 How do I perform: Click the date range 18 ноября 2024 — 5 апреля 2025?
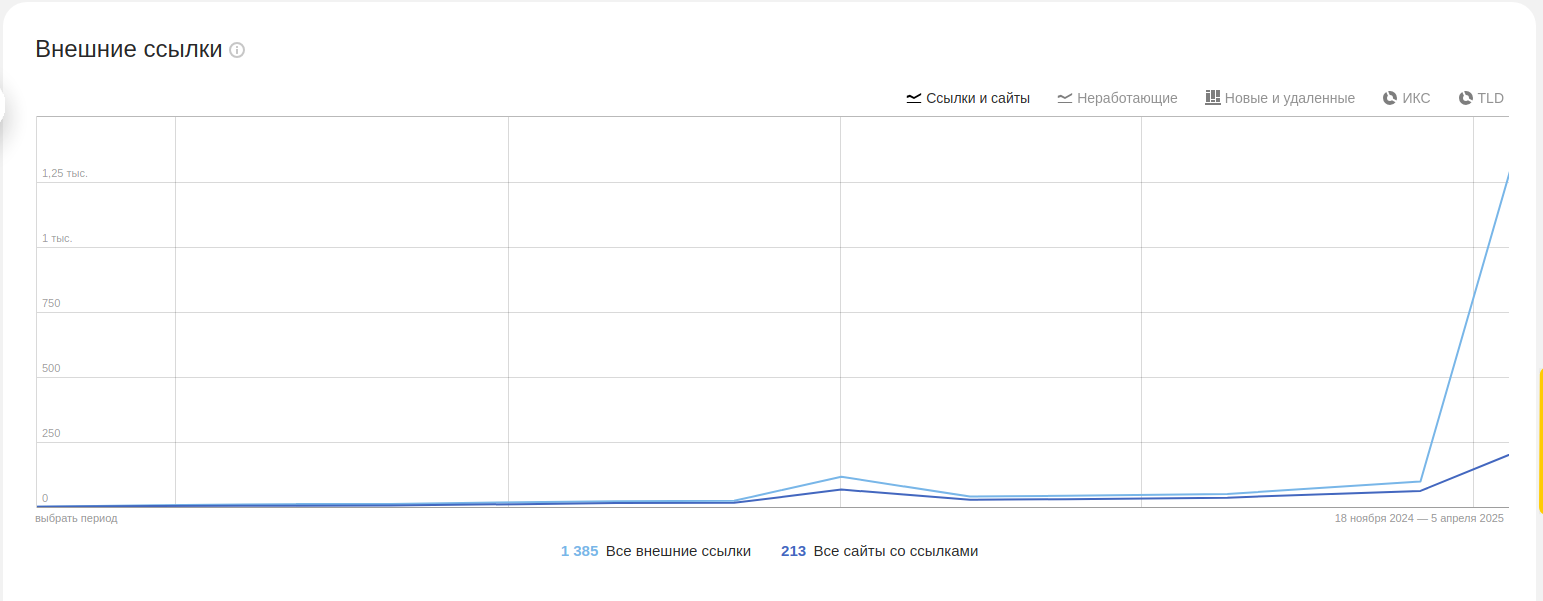coord(1419,518)
